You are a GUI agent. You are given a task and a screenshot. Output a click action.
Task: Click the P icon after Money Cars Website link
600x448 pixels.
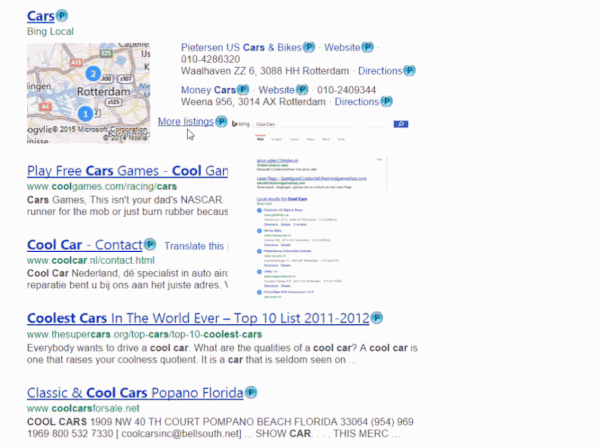tap(302, 90)
